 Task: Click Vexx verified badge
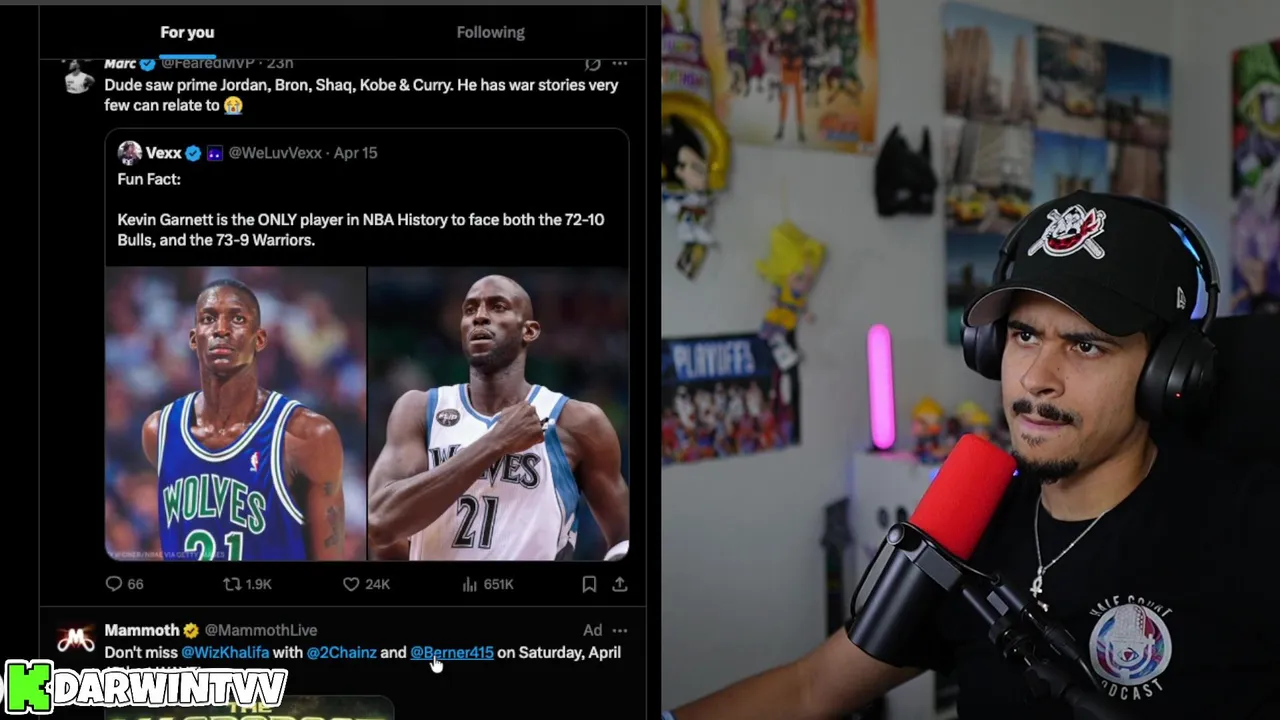(193, 153)
